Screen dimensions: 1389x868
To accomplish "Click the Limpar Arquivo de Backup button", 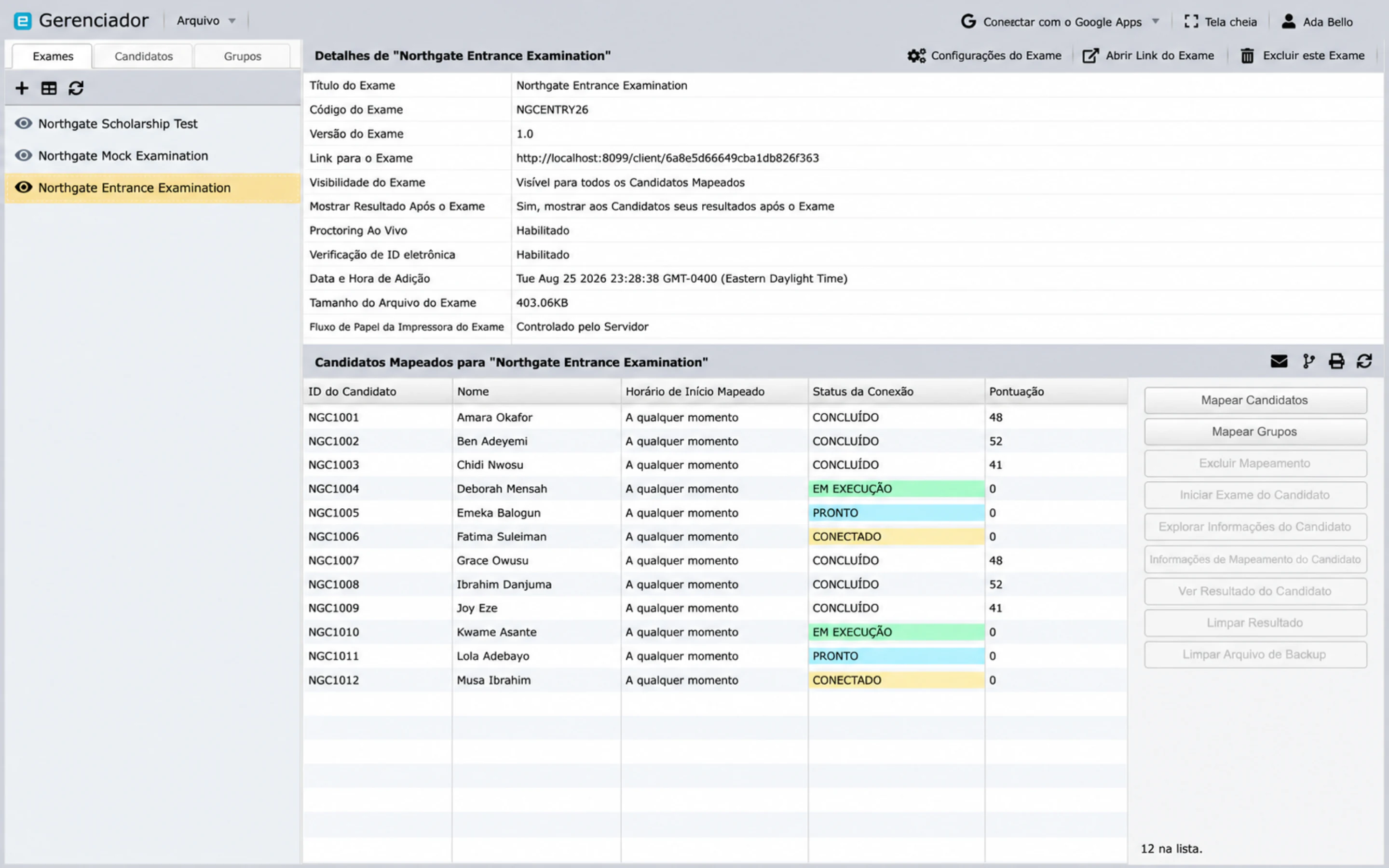I will tap(1255, 654).
